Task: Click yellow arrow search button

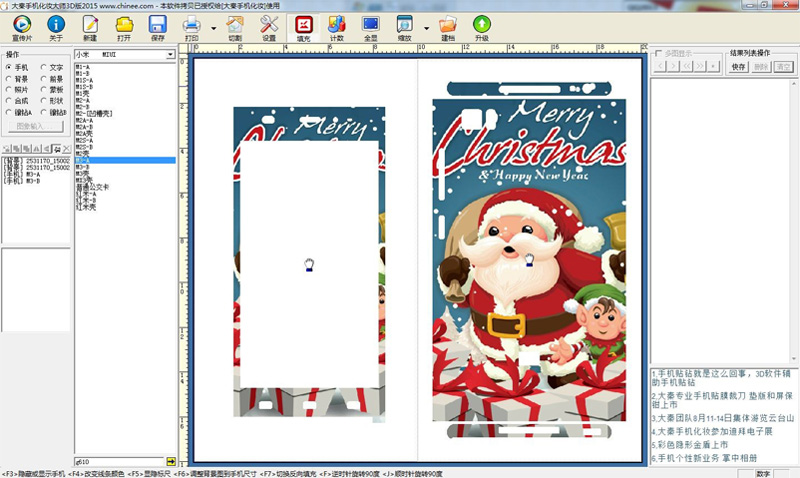Action: tap(171, 462)
